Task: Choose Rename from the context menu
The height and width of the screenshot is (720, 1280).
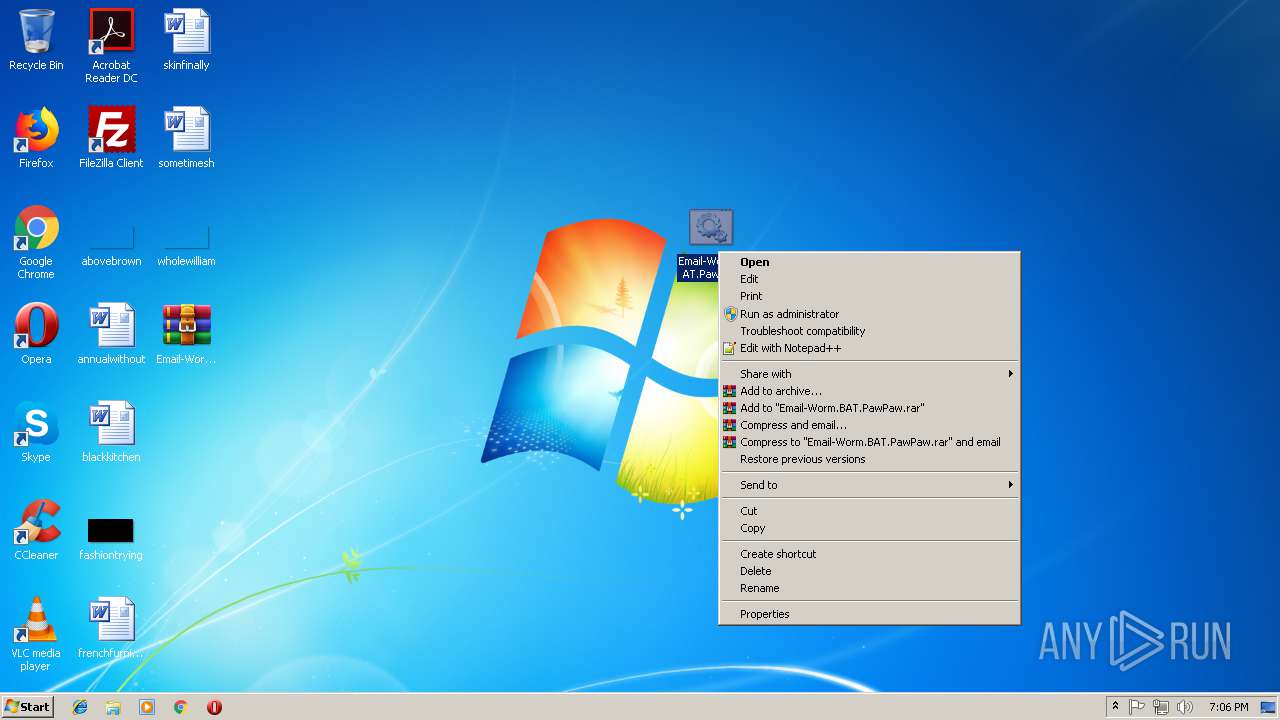Action: point(869,588)
